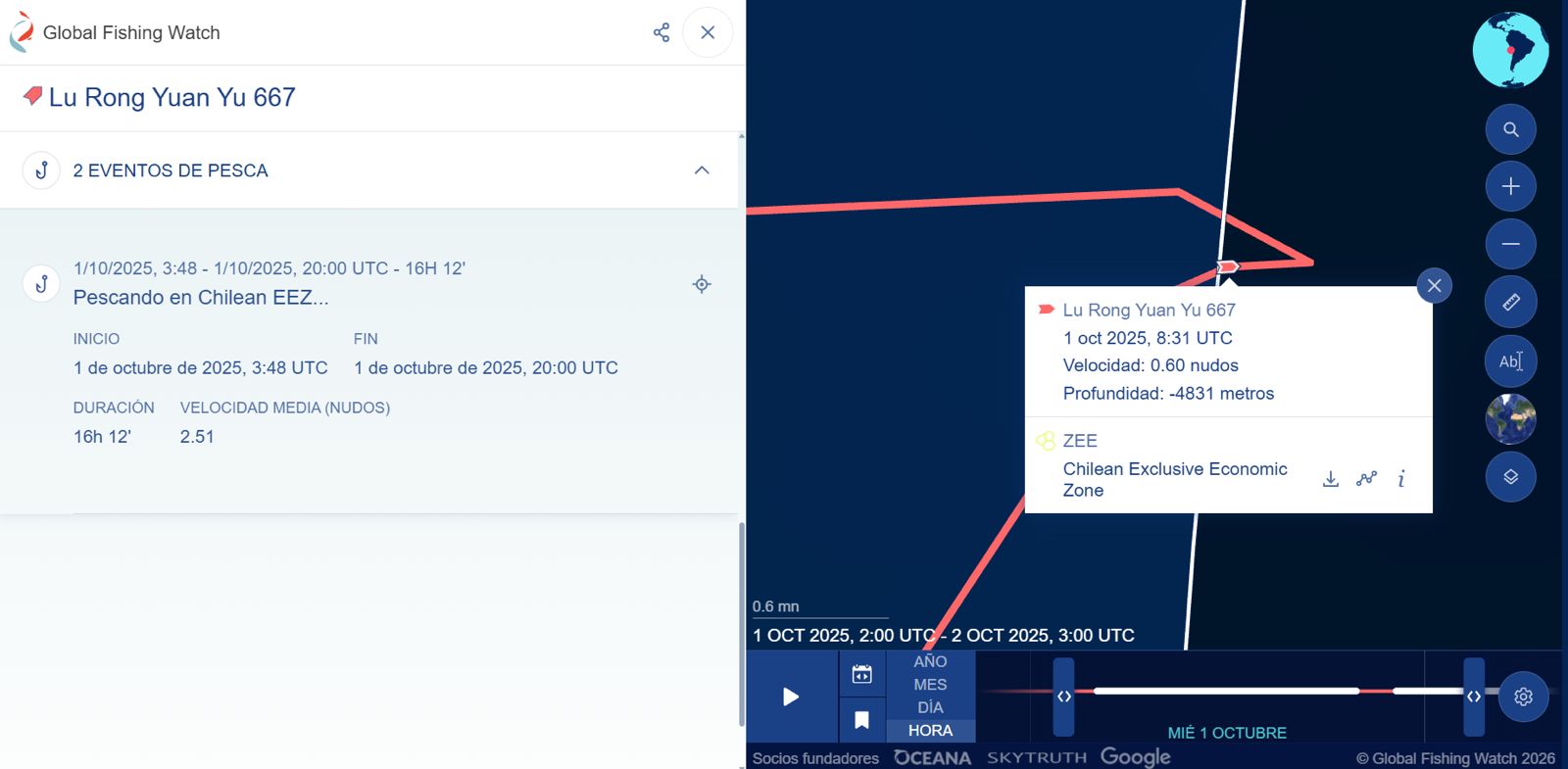Image resolution: width=1568 pixels, height=769 pixels.
Task: Select the DÍA time interval
Action: click(930, 707)
